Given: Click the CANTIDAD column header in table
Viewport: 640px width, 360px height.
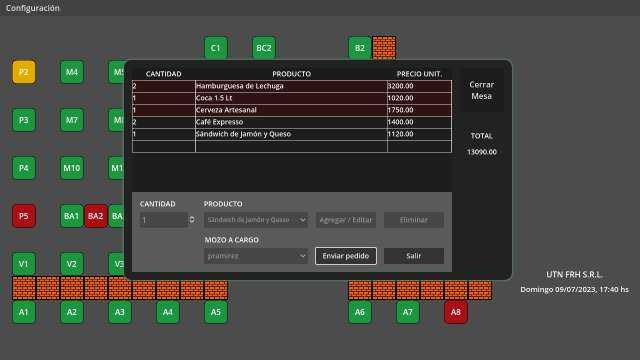Looking at the screenshot, I should (163, 74).
